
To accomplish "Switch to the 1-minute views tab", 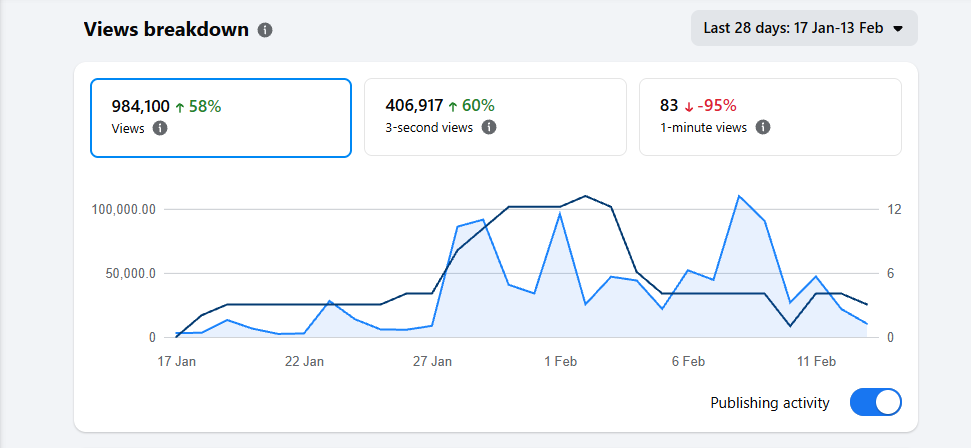I will tap(770, 118).
